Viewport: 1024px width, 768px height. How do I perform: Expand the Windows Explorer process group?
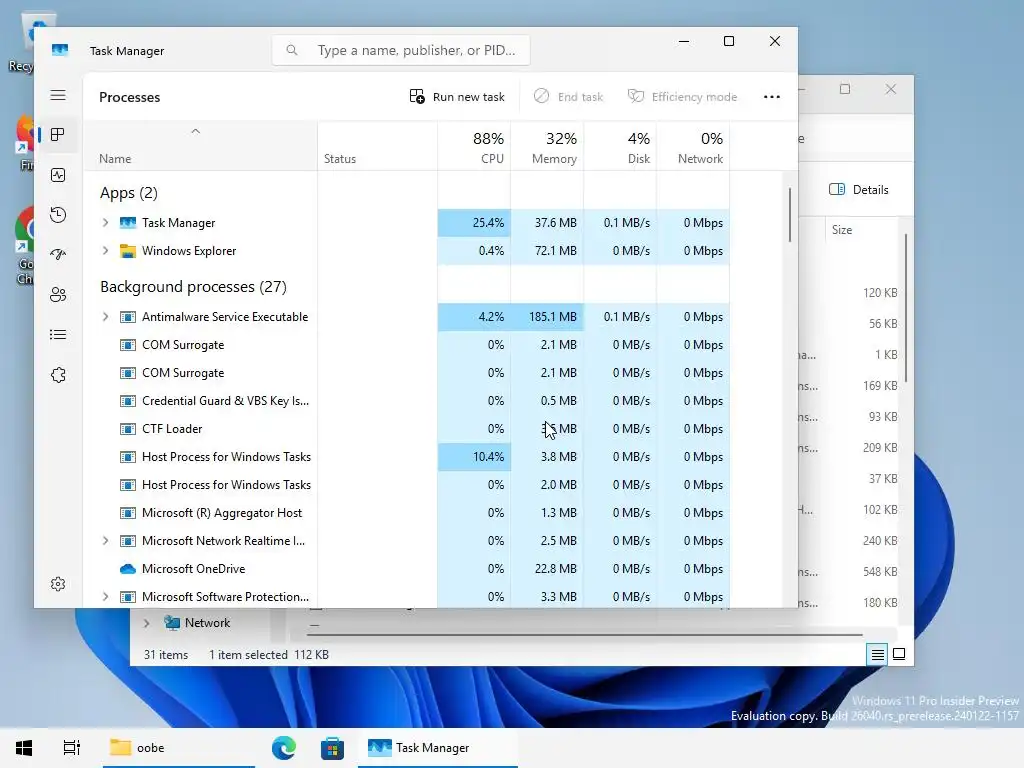point(105,251)
